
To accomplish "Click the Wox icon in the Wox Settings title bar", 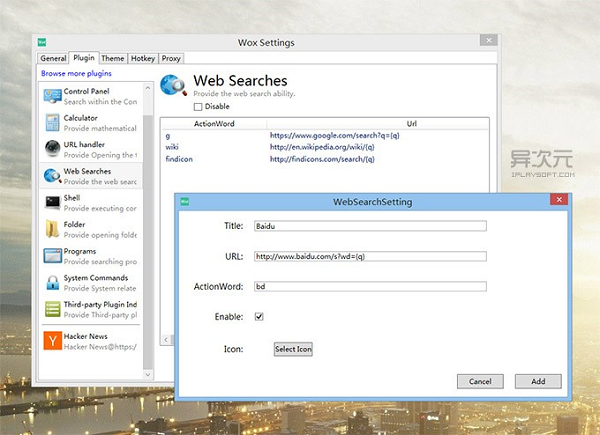I will (42, 42).
